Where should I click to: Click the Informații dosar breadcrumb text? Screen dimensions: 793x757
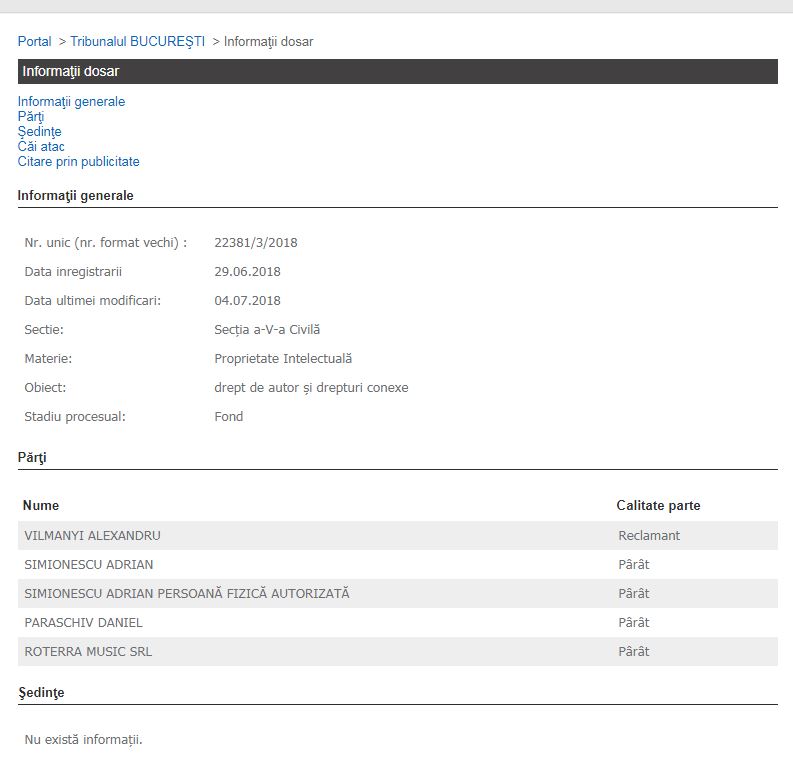coord(268,41)
